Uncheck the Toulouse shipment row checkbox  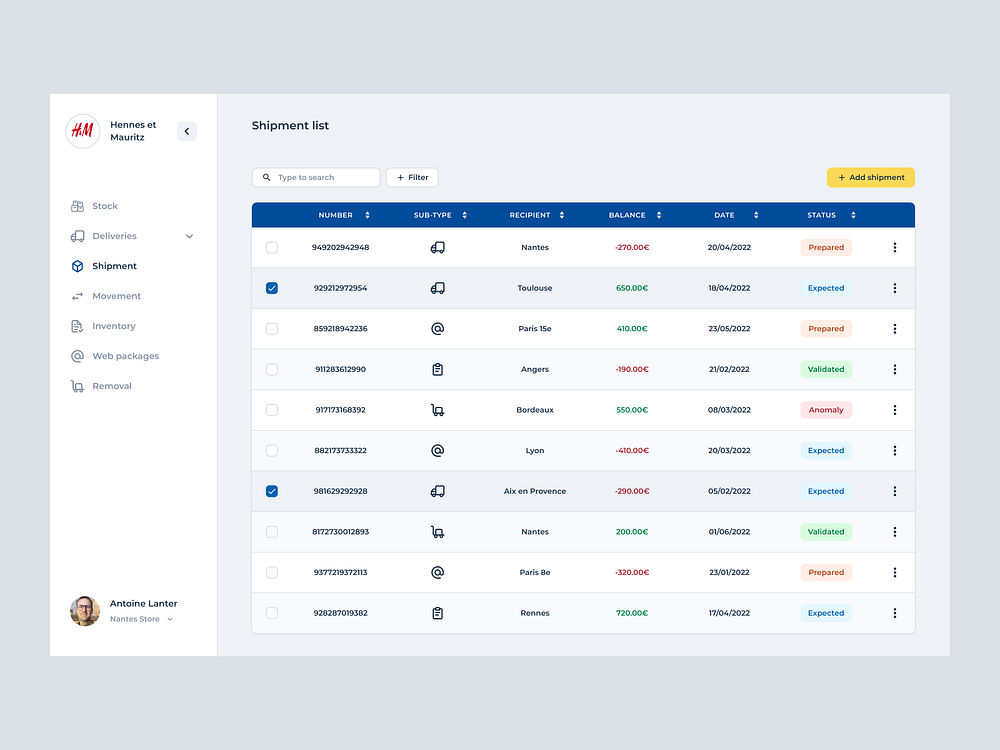(271, 288)
